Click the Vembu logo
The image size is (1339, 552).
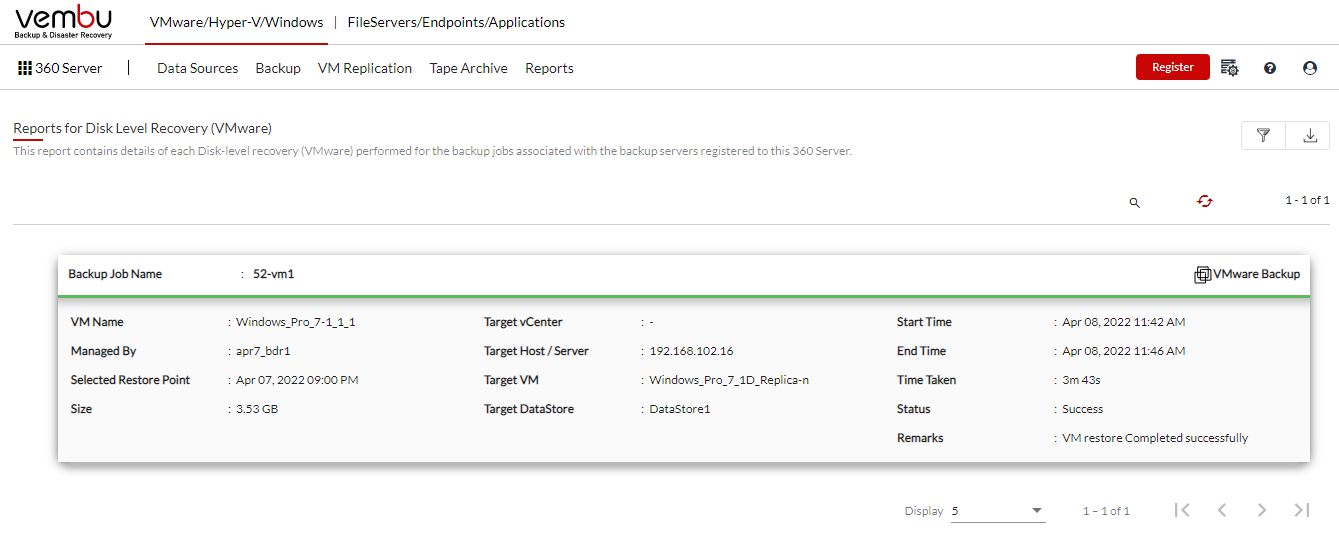coord(63,21)
